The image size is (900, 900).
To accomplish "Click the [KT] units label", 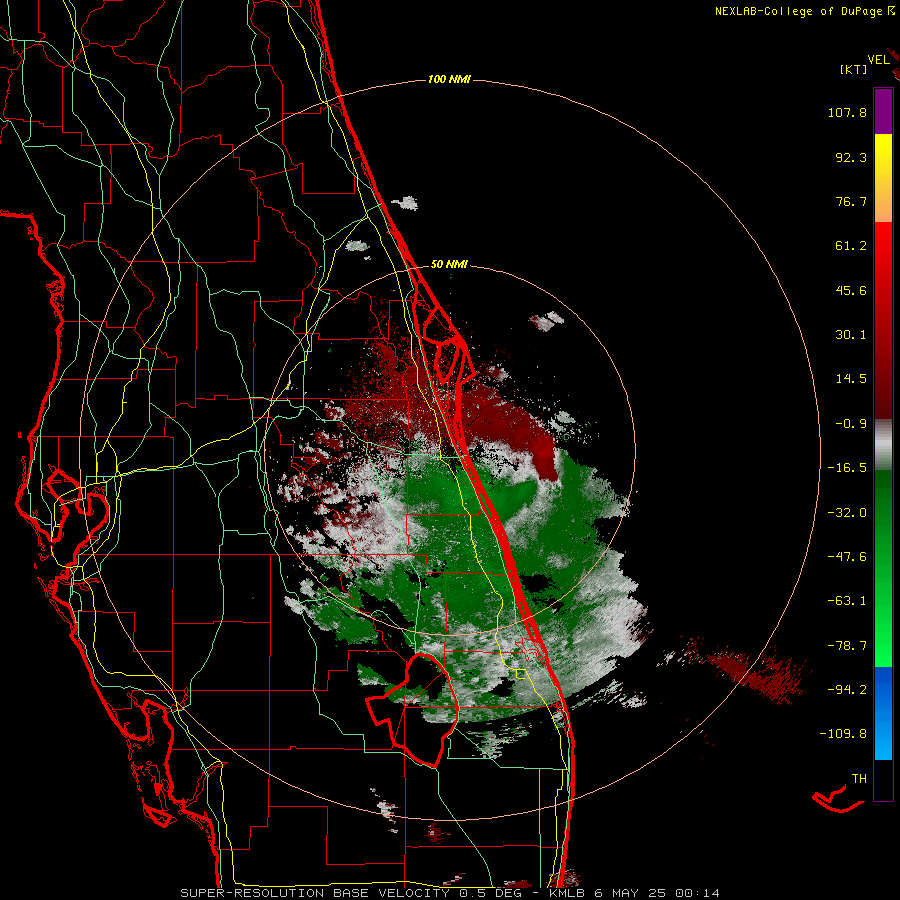I will pyautogui.click(x=853, y=69).
